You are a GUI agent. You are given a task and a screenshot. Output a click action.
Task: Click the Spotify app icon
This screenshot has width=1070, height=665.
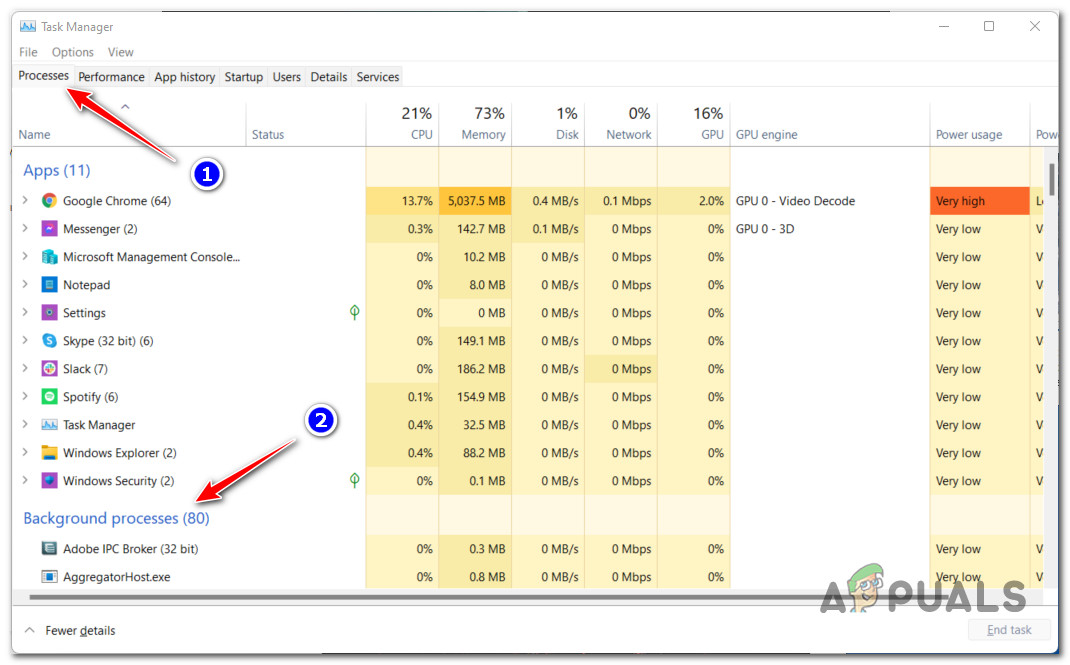point(49,396)
